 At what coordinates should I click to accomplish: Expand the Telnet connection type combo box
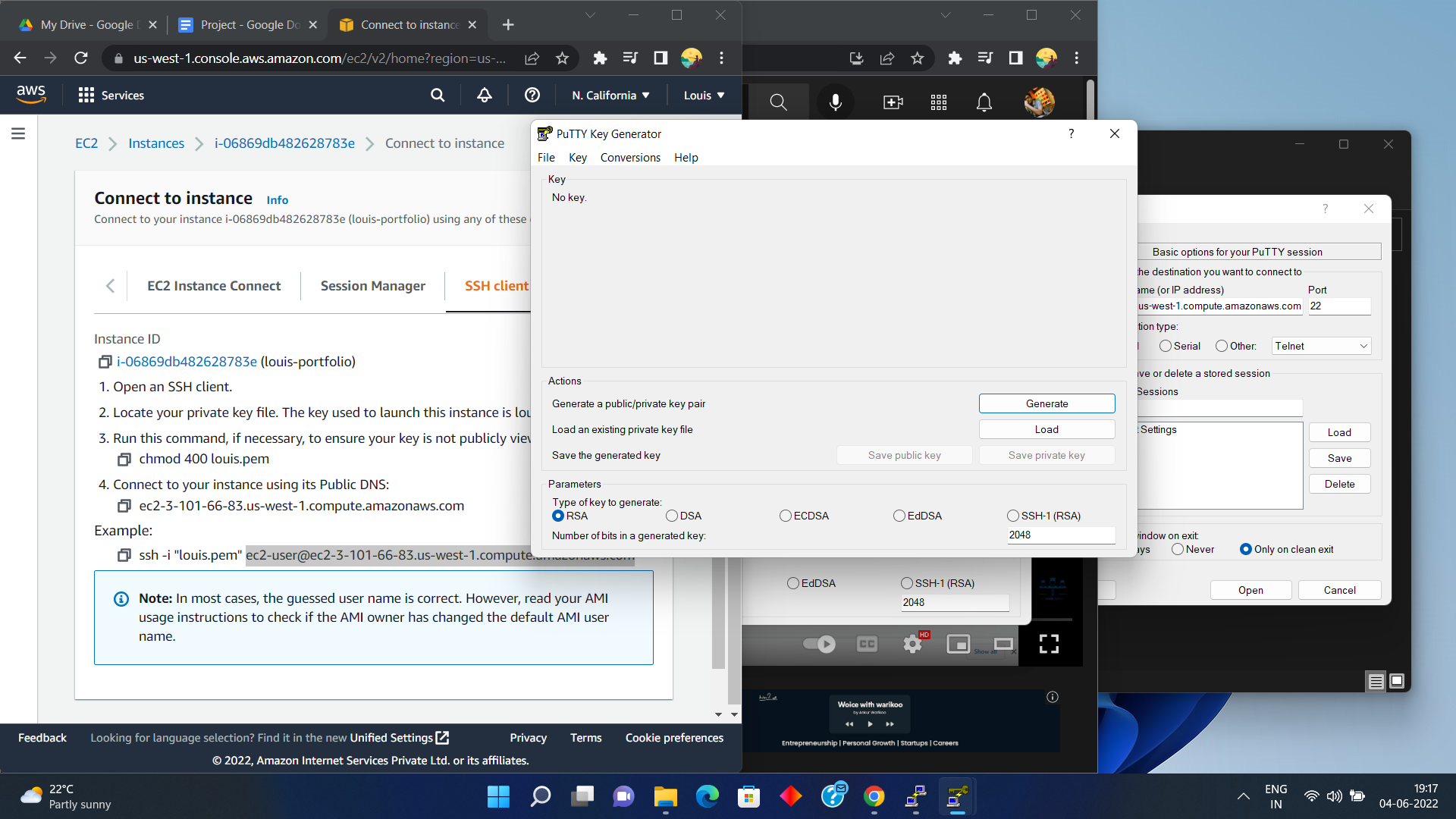coord(1321,346)
